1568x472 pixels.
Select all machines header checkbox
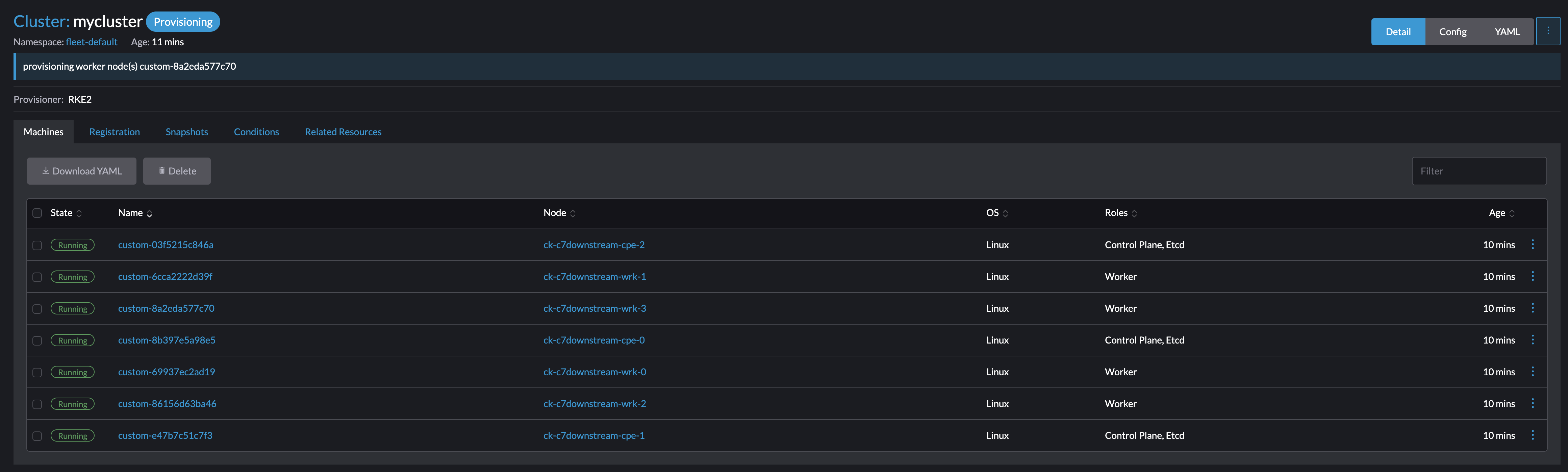pos(37,213)
